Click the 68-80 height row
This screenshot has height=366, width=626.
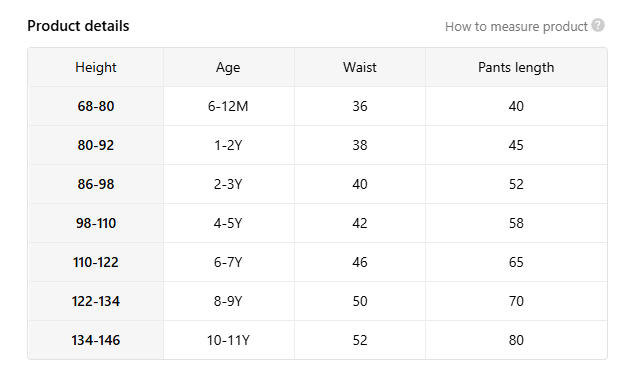pos(317,106)
